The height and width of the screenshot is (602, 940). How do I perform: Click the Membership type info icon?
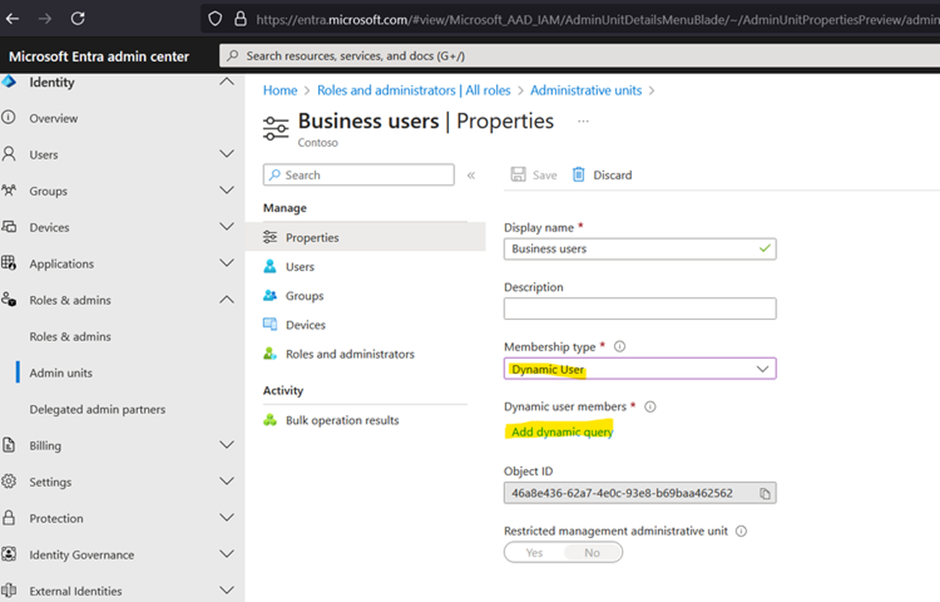coord(619,347)
